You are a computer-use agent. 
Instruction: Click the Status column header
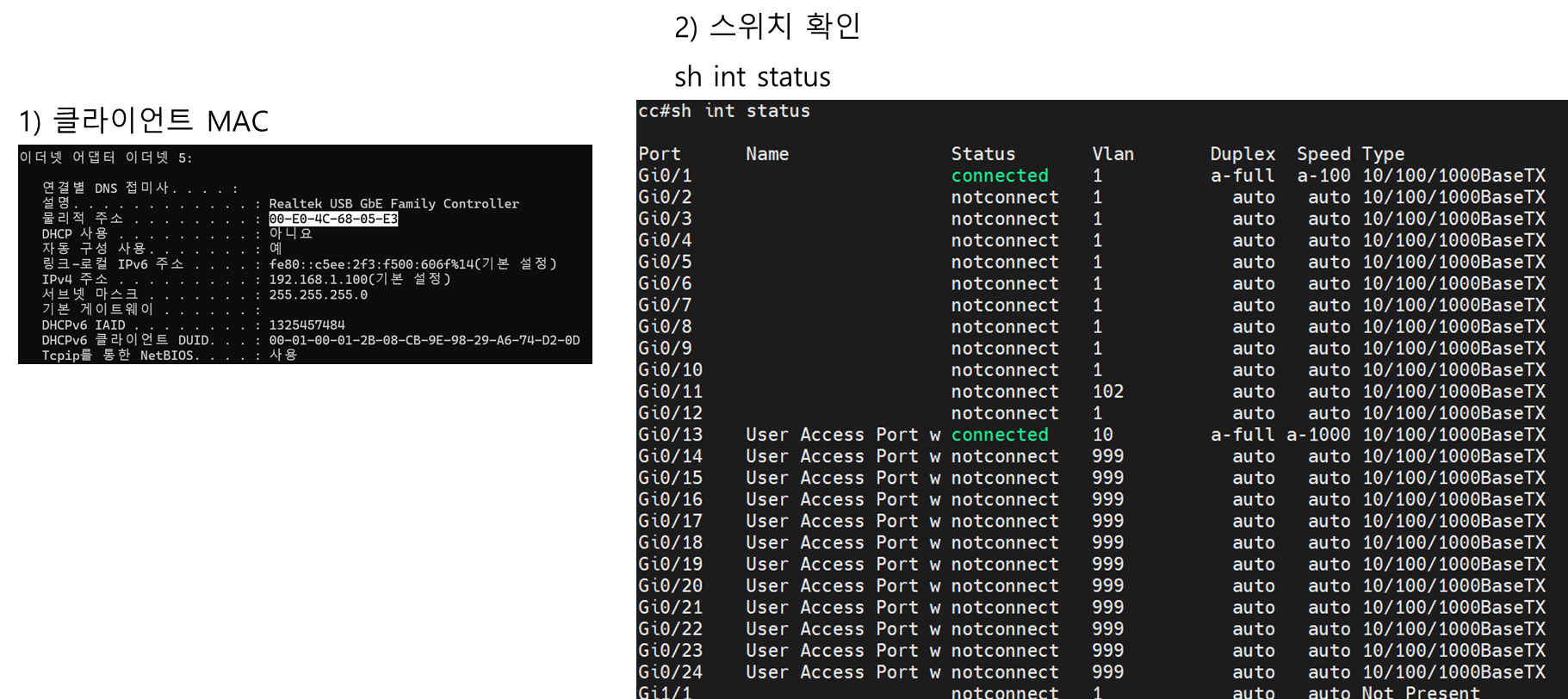982,154
